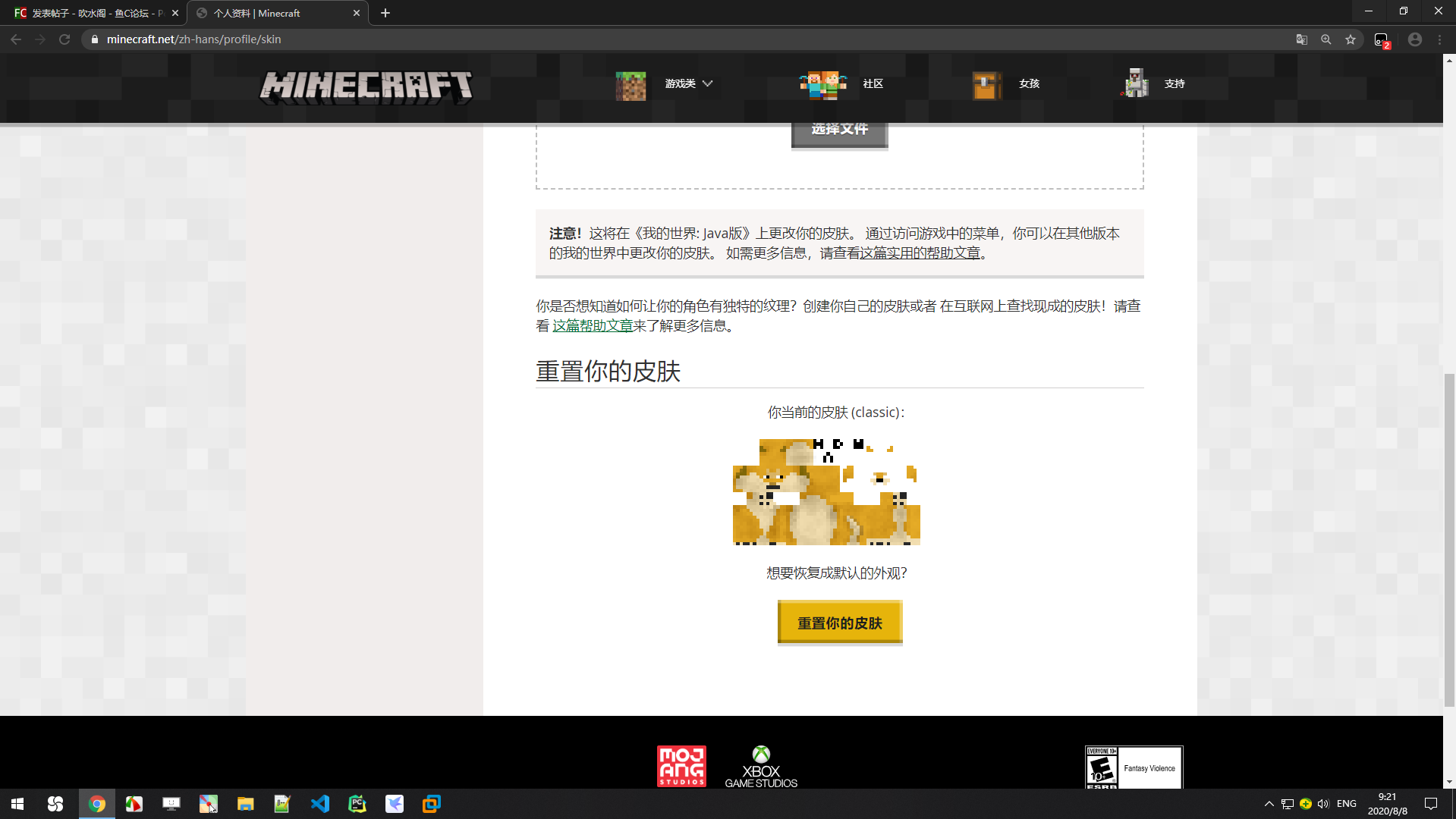Image resolution: width=1456 pixels, height=819 pixels.
Task: Open the zoom magnifier icon
Action: coord(1326,39)
